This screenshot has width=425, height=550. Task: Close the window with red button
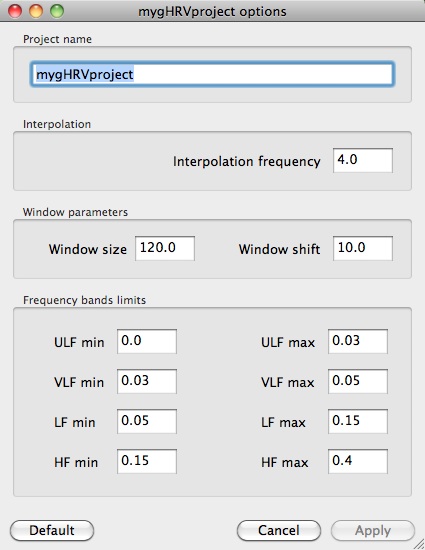coord(15,11)
